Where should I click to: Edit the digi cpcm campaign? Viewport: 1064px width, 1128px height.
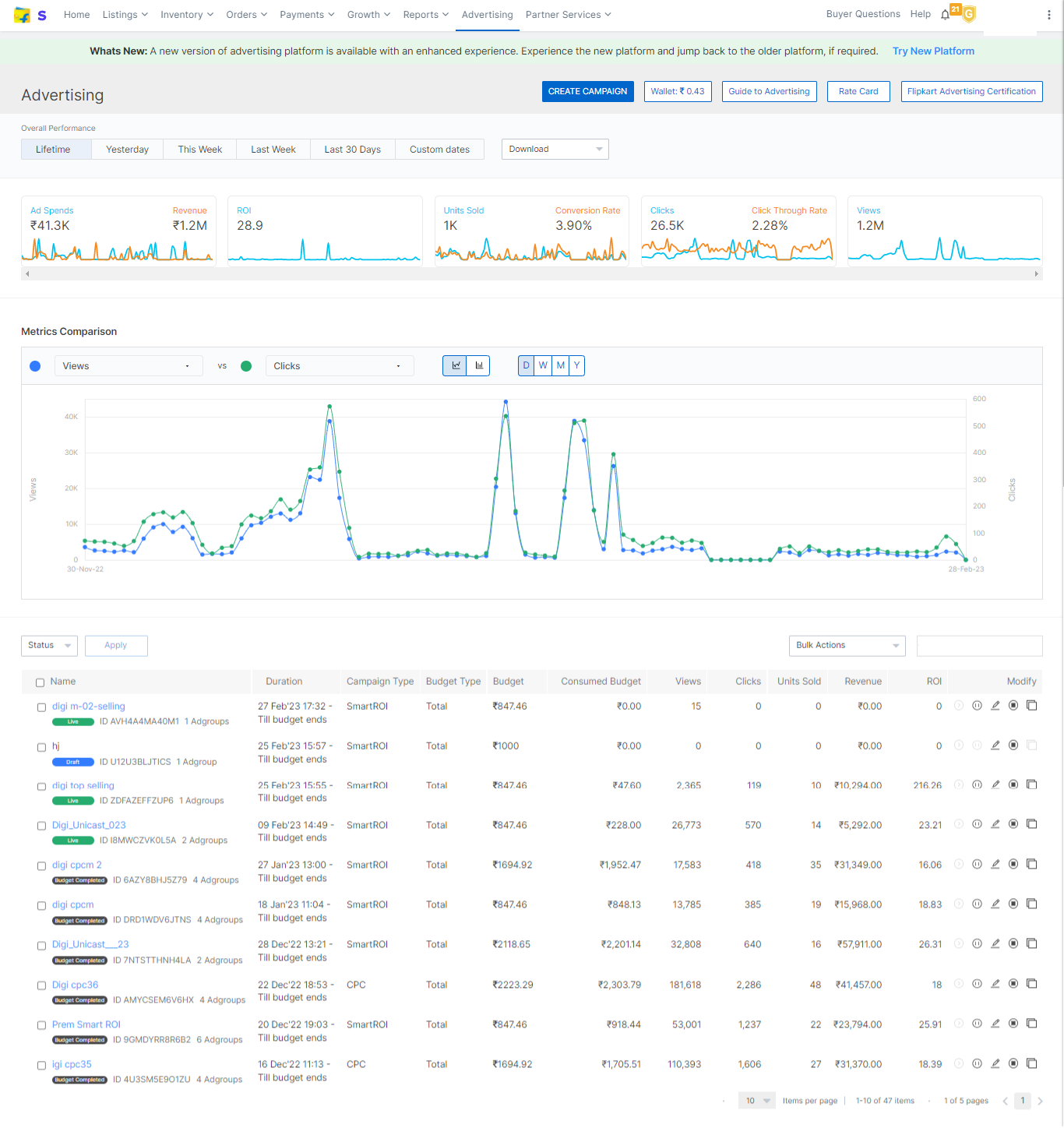click(x=995, y=904)
